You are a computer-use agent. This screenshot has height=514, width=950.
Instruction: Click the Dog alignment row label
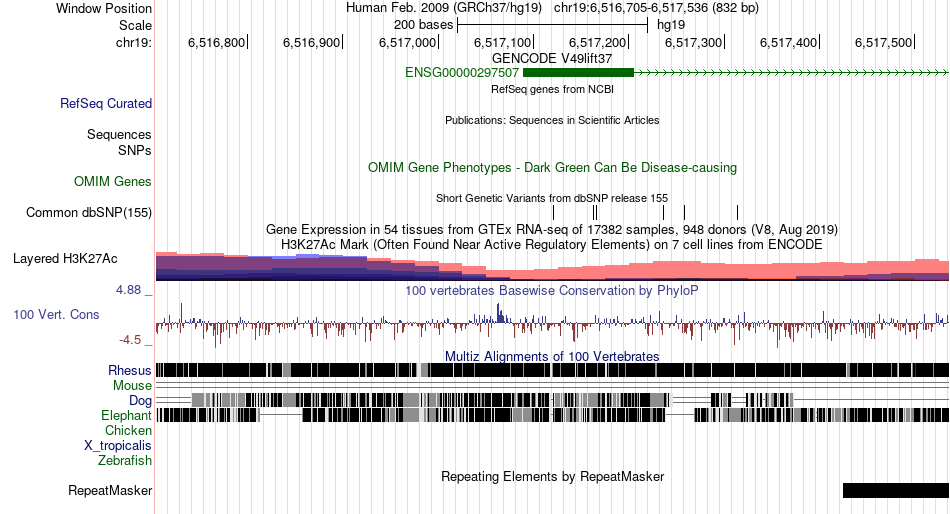(140, 401)
